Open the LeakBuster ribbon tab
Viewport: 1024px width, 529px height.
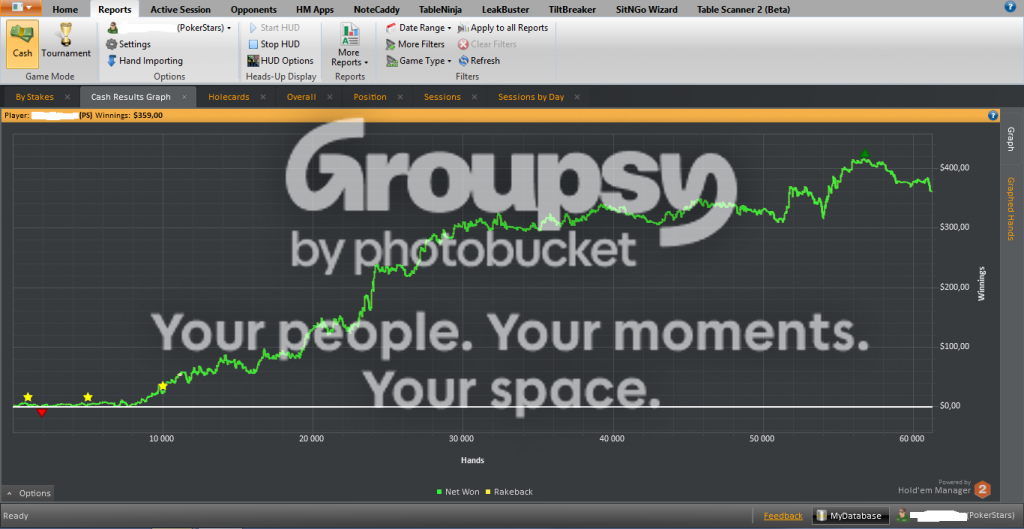(x=506, y=10)
